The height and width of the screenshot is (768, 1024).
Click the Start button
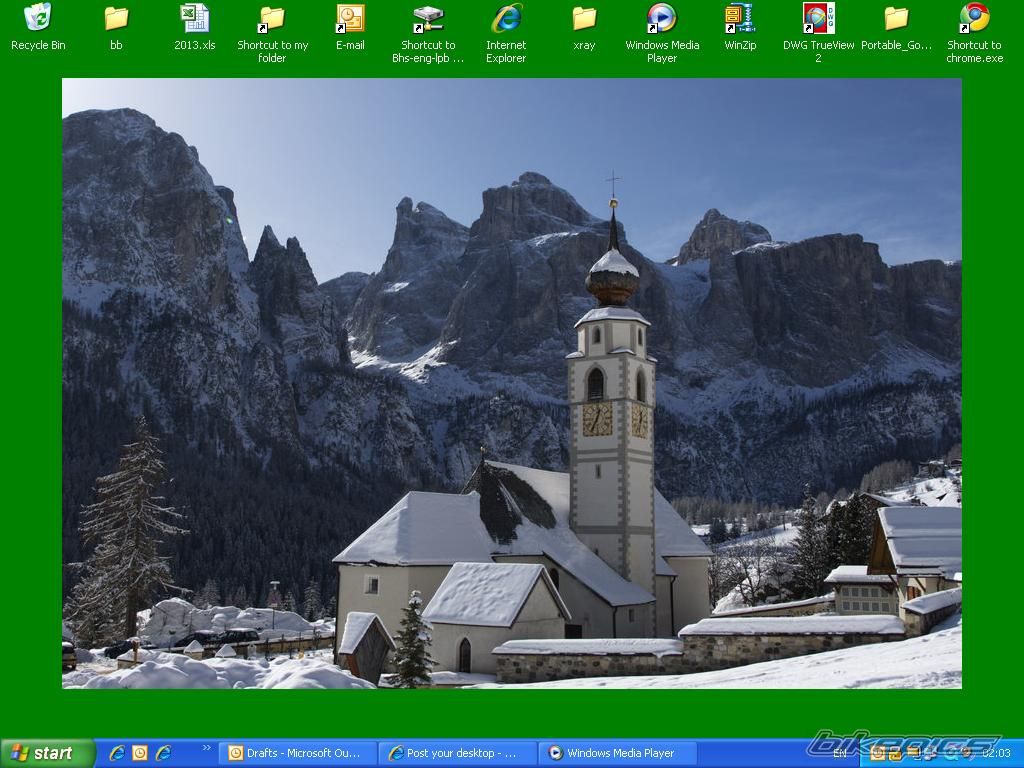pos(47,753)
